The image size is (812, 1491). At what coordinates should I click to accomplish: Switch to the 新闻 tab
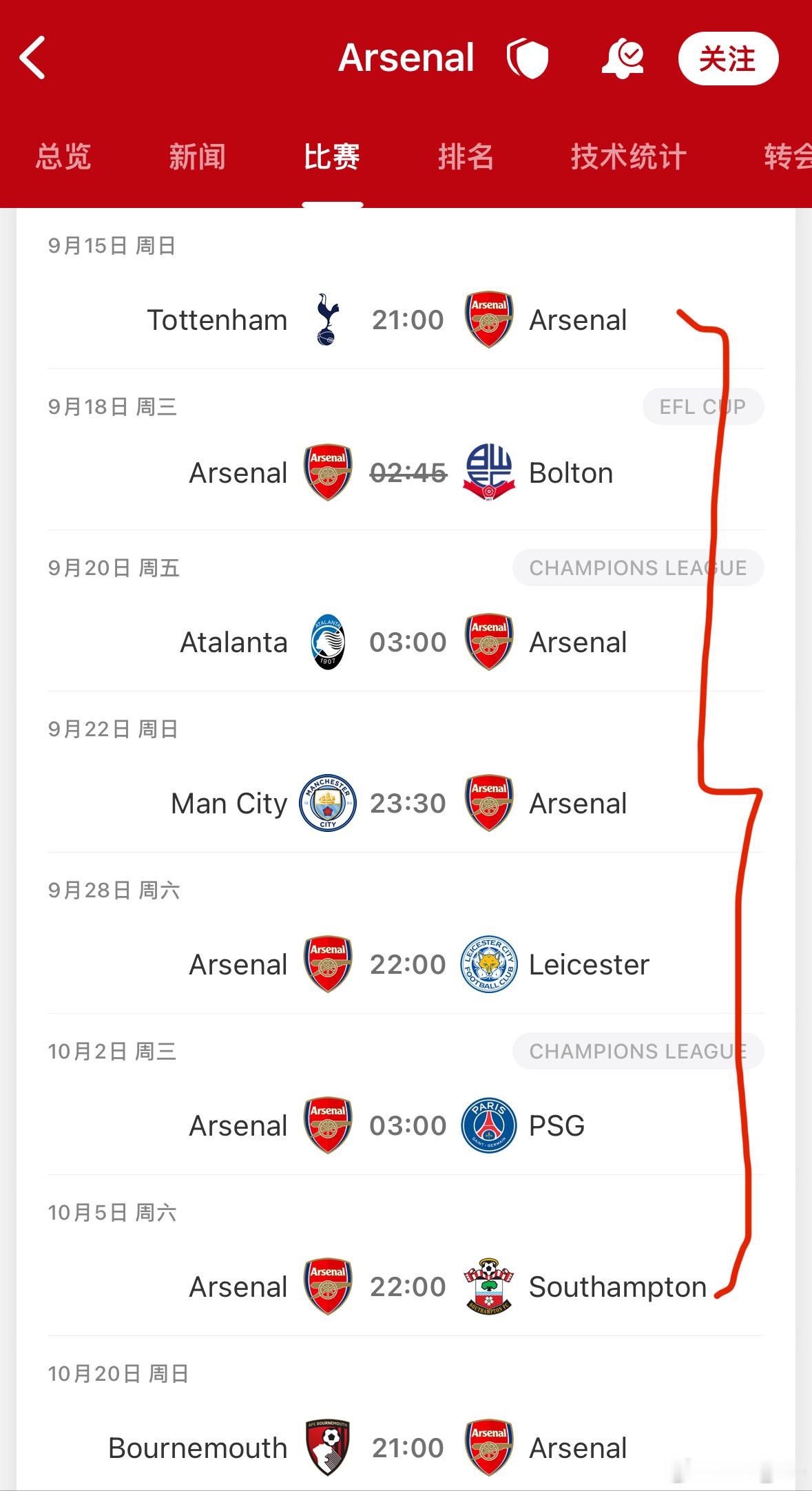point(198,157)
